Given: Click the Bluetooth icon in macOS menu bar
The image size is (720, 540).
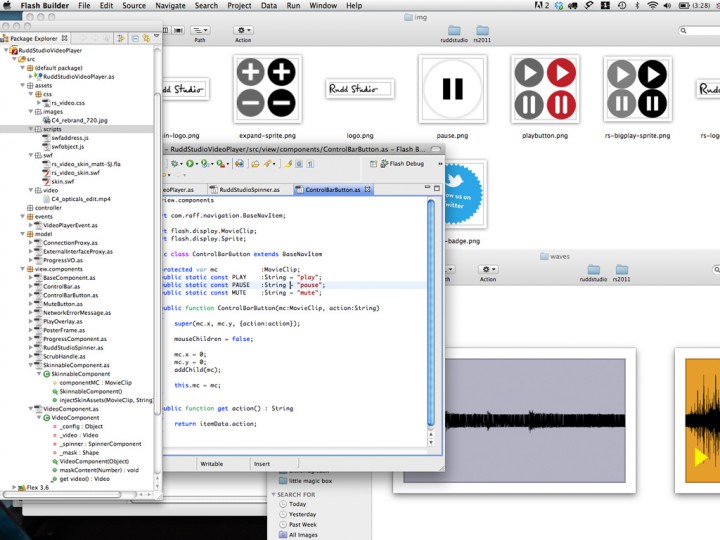Looking at the screenshot, I should pyautogui.click(x=637, y=6).
